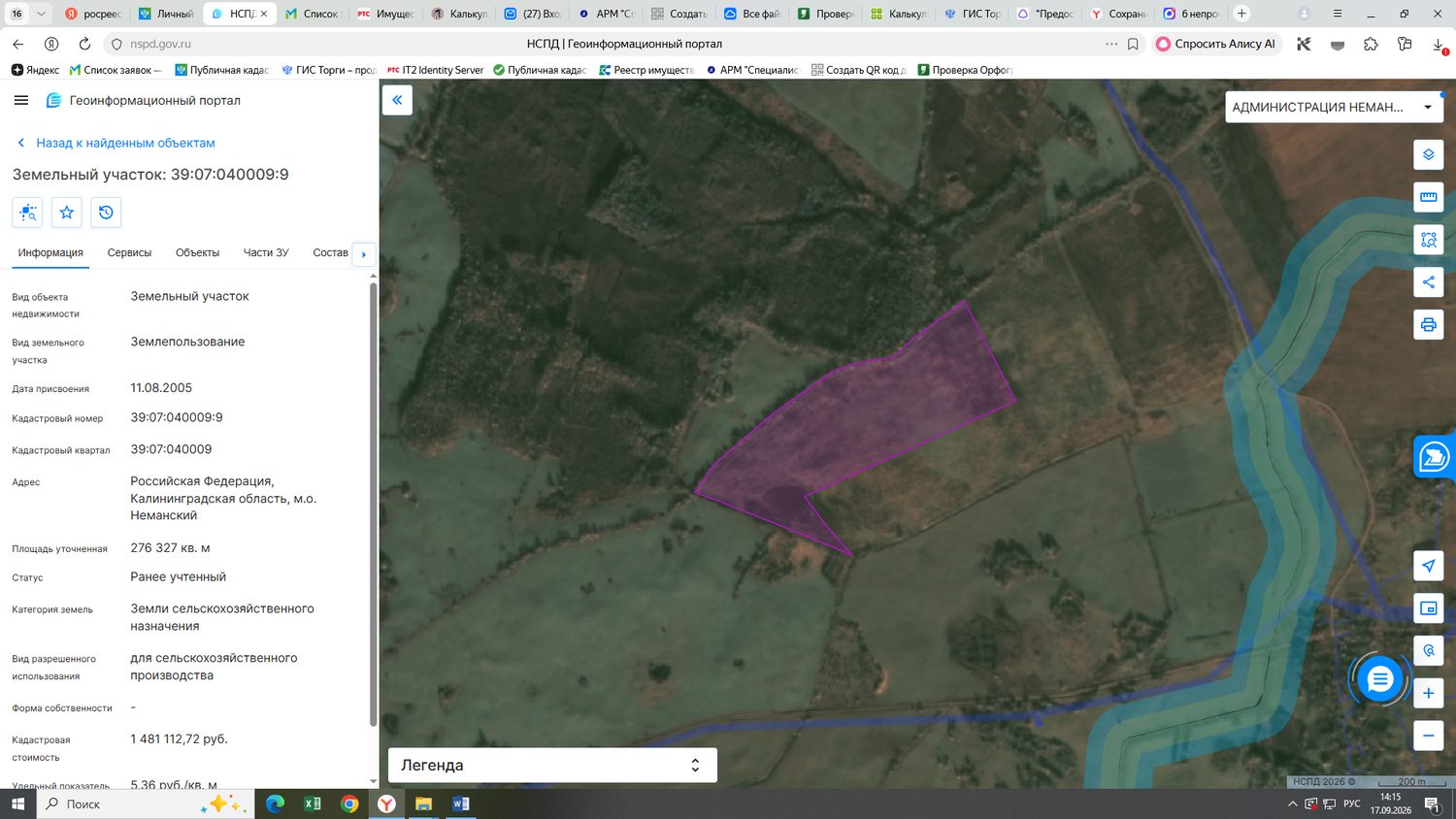Activate the area search selection tool
1456x819 pixels.
click(1428, 240)
